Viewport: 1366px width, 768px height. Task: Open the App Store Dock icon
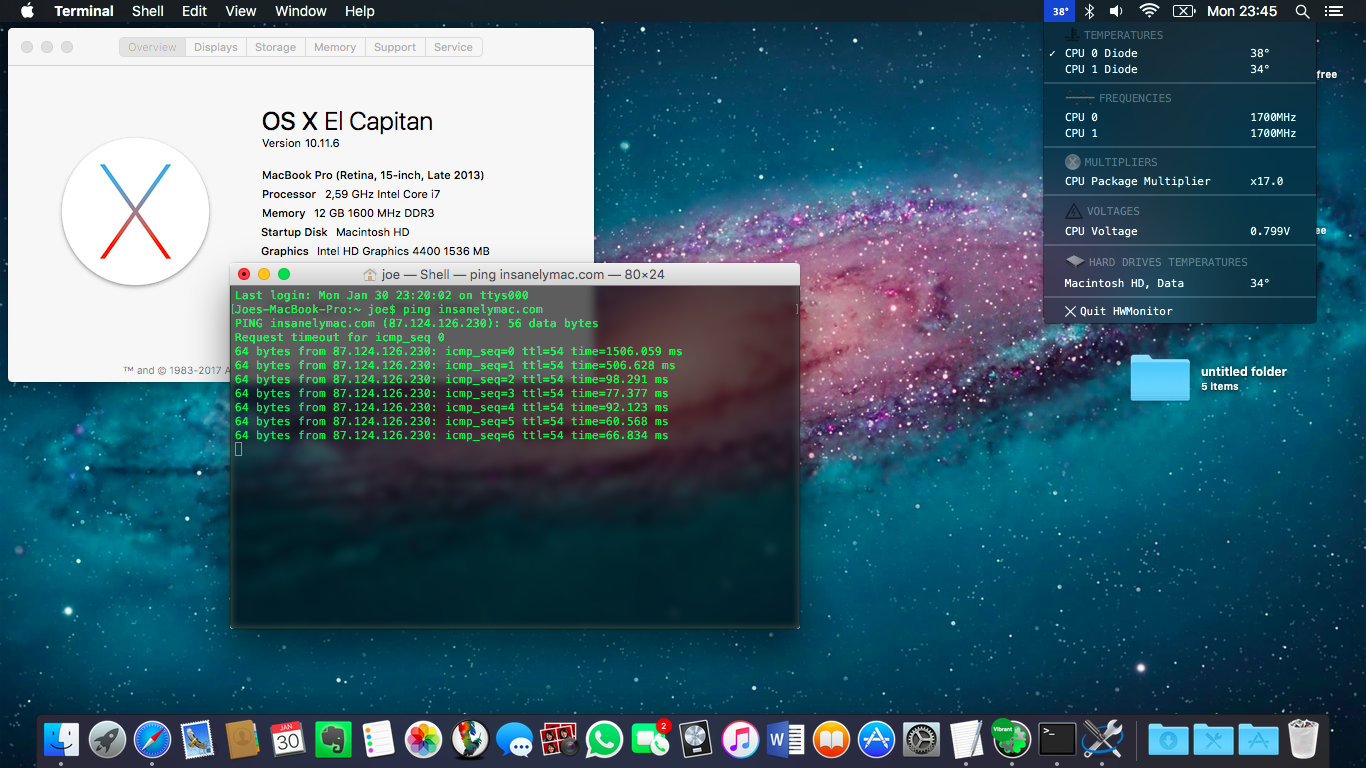pyautogui.click(x=876, y=740)
